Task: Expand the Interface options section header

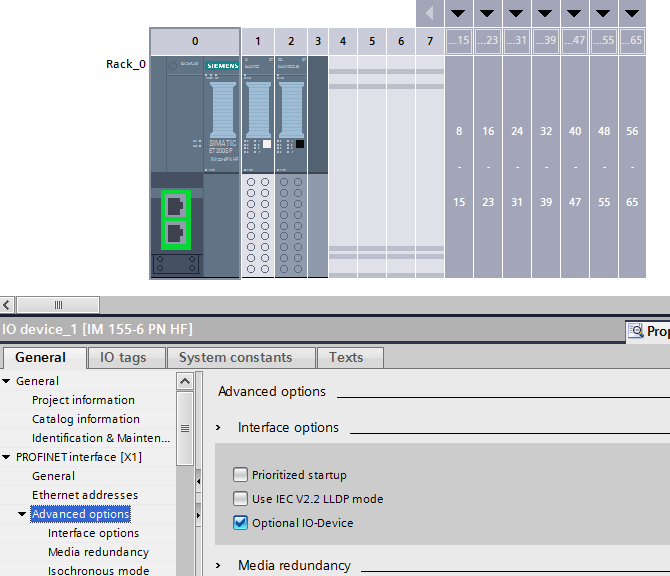Action: [218, 427]
